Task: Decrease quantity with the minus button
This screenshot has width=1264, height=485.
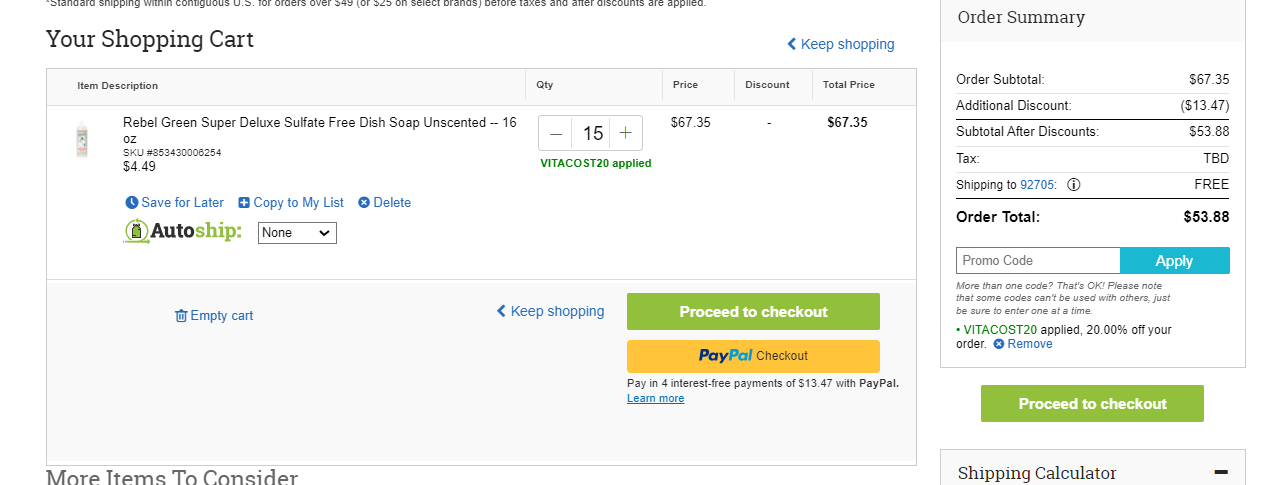Action: point(556,133)
